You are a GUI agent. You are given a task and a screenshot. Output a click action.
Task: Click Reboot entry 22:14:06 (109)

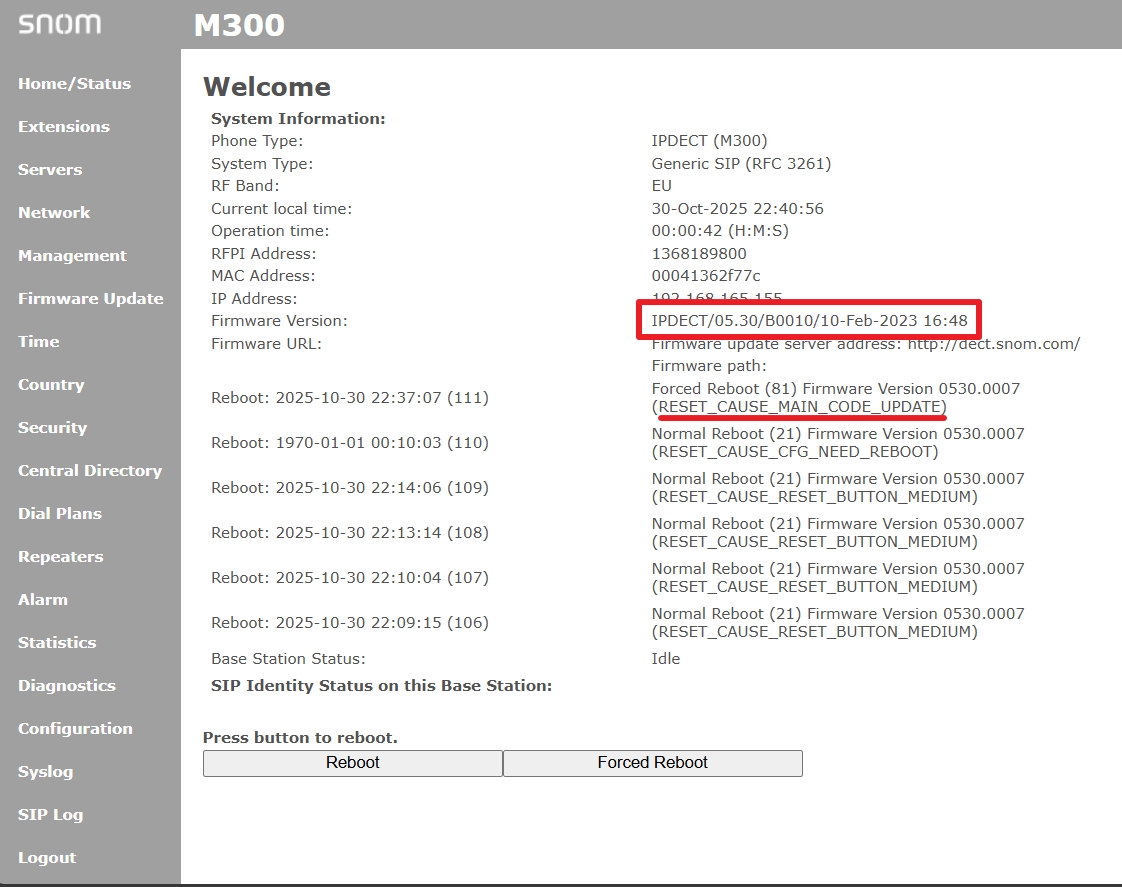[350, 488]
